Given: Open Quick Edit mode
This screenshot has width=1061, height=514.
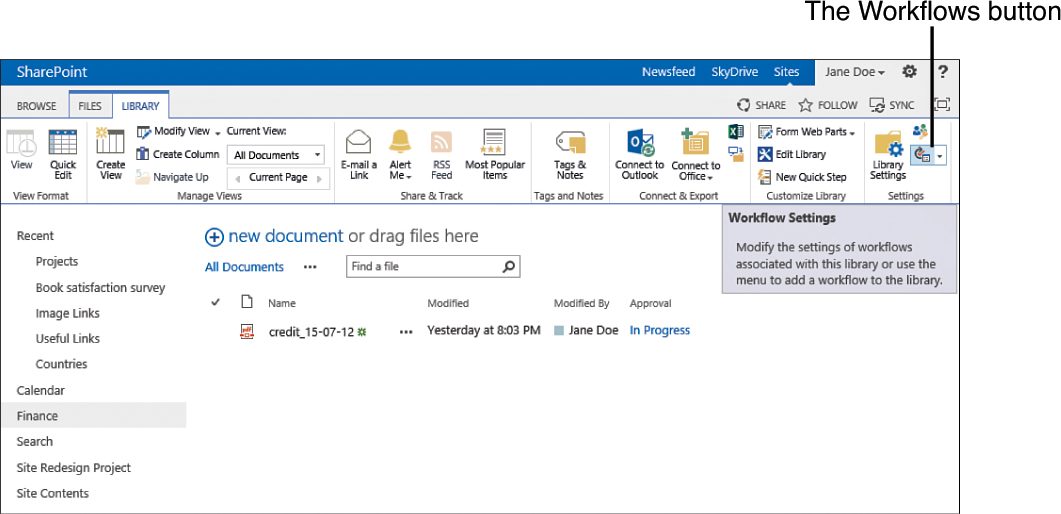Looking at the screenshot, I should click(63, 154).
